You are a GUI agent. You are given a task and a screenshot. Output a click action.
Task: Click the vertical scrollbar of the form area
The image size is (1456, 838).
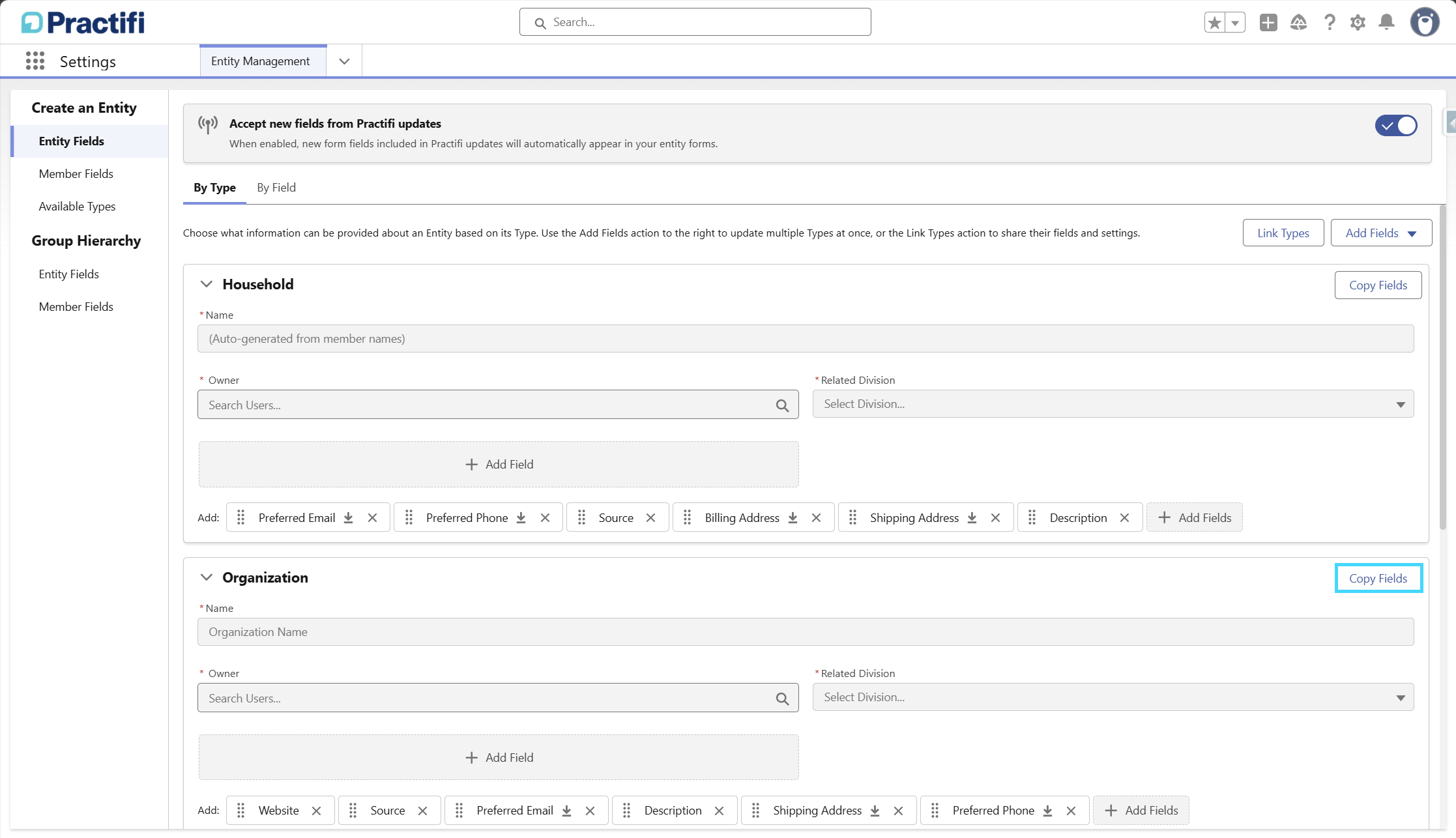[1442, 368]
